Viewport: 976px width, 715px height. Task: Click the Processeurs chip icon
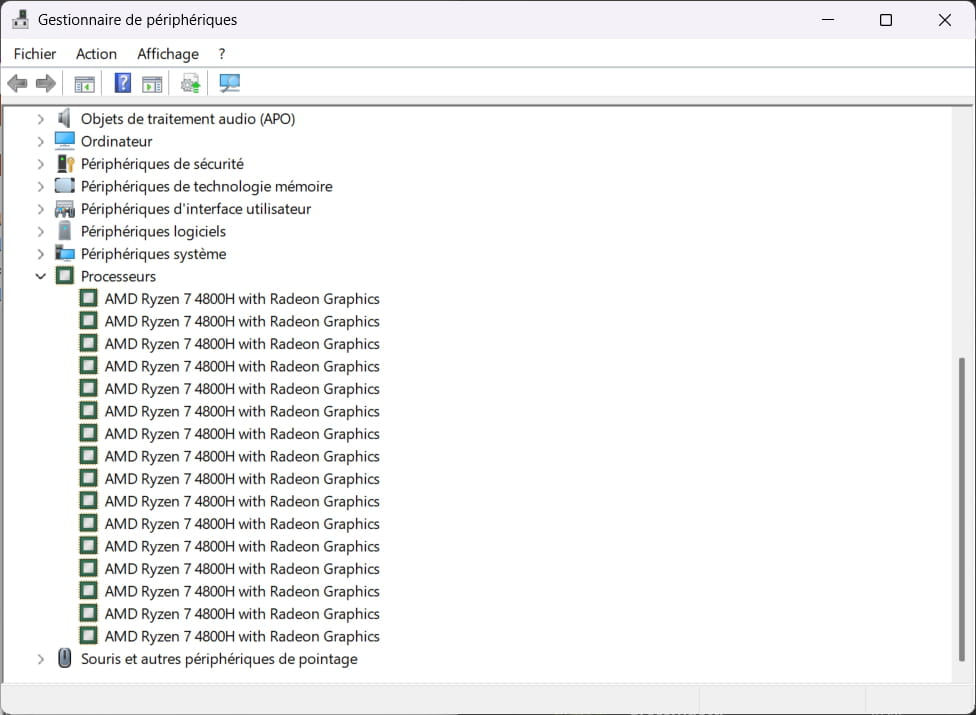(65, 276)
